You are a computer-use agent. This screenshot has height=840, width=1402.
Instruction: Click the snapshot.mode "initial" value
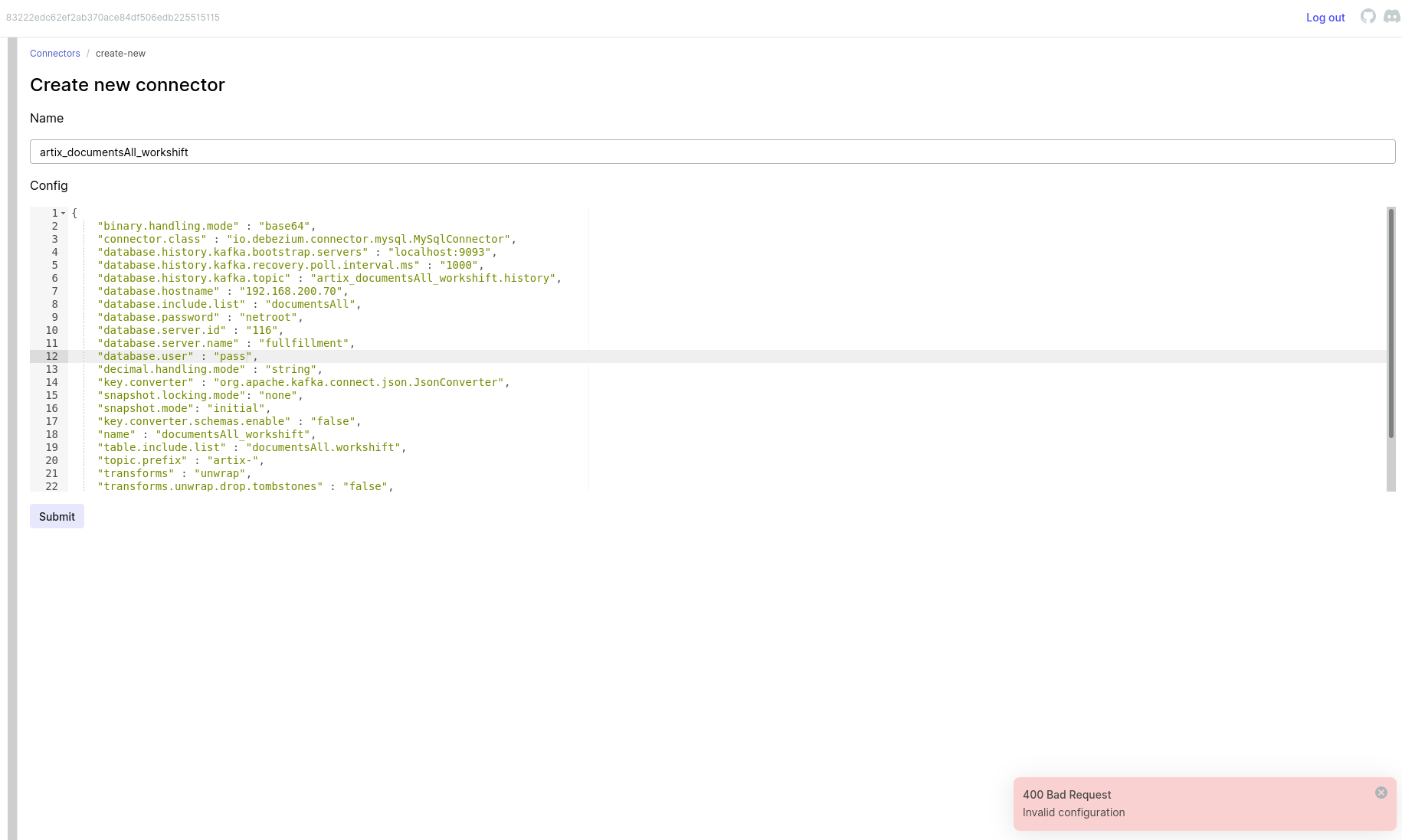pos(237,408)
